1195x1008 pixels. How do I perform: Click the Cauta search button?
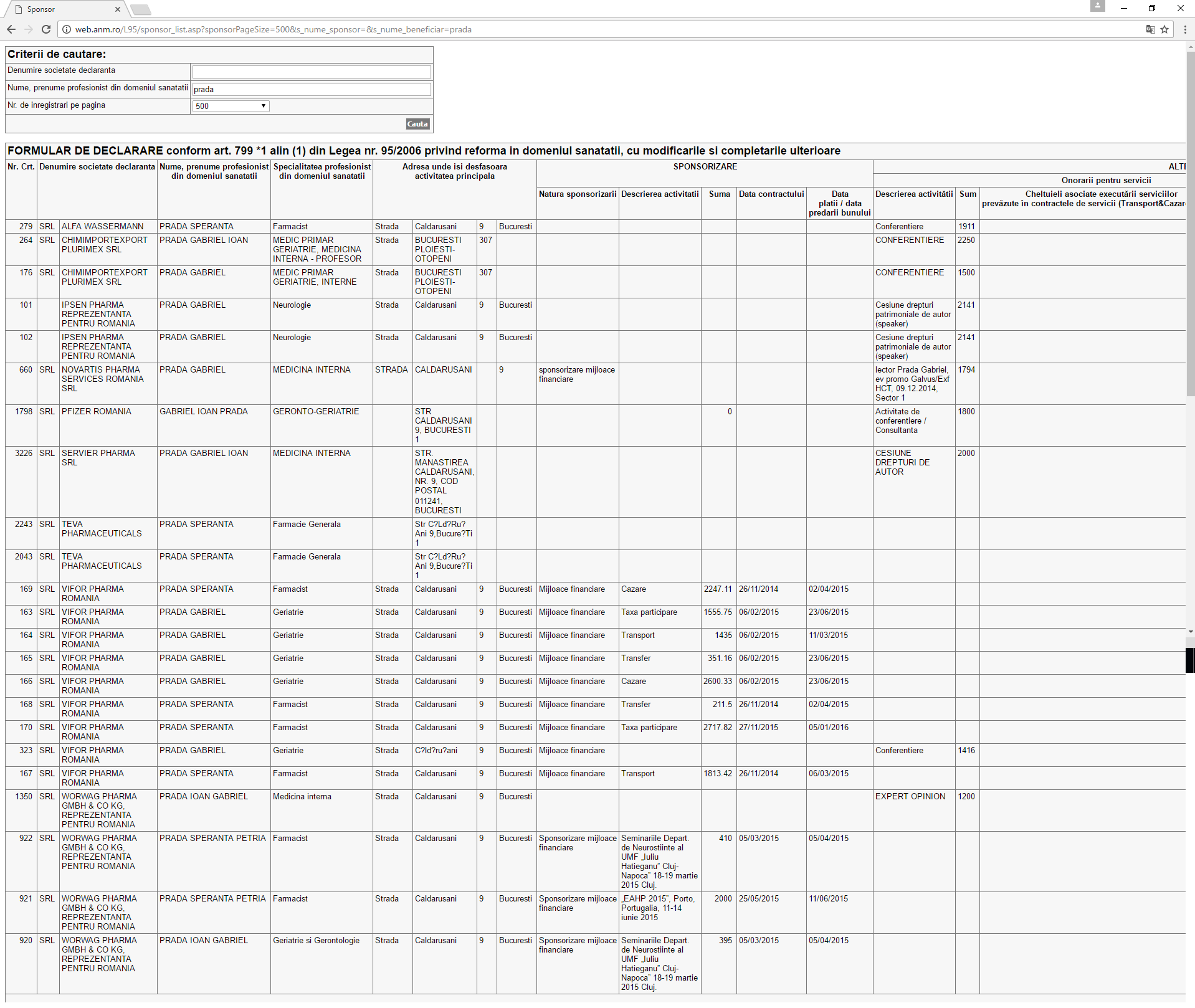[417, 124]
